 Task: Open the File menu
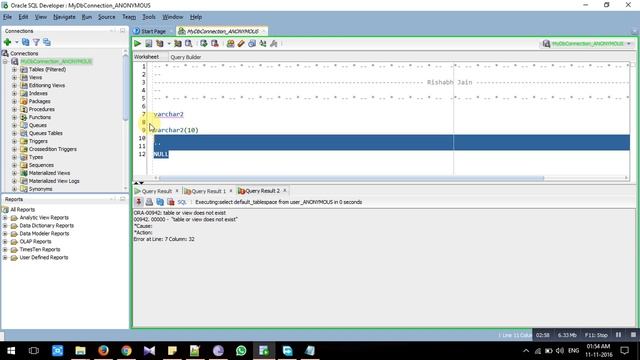coord(7,17)
